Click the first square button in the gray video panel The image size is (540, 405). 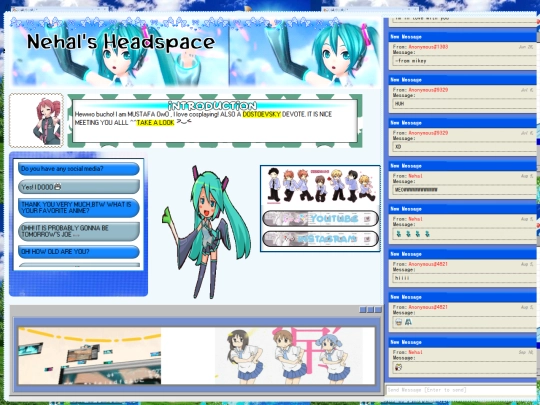tap(363, 310)
